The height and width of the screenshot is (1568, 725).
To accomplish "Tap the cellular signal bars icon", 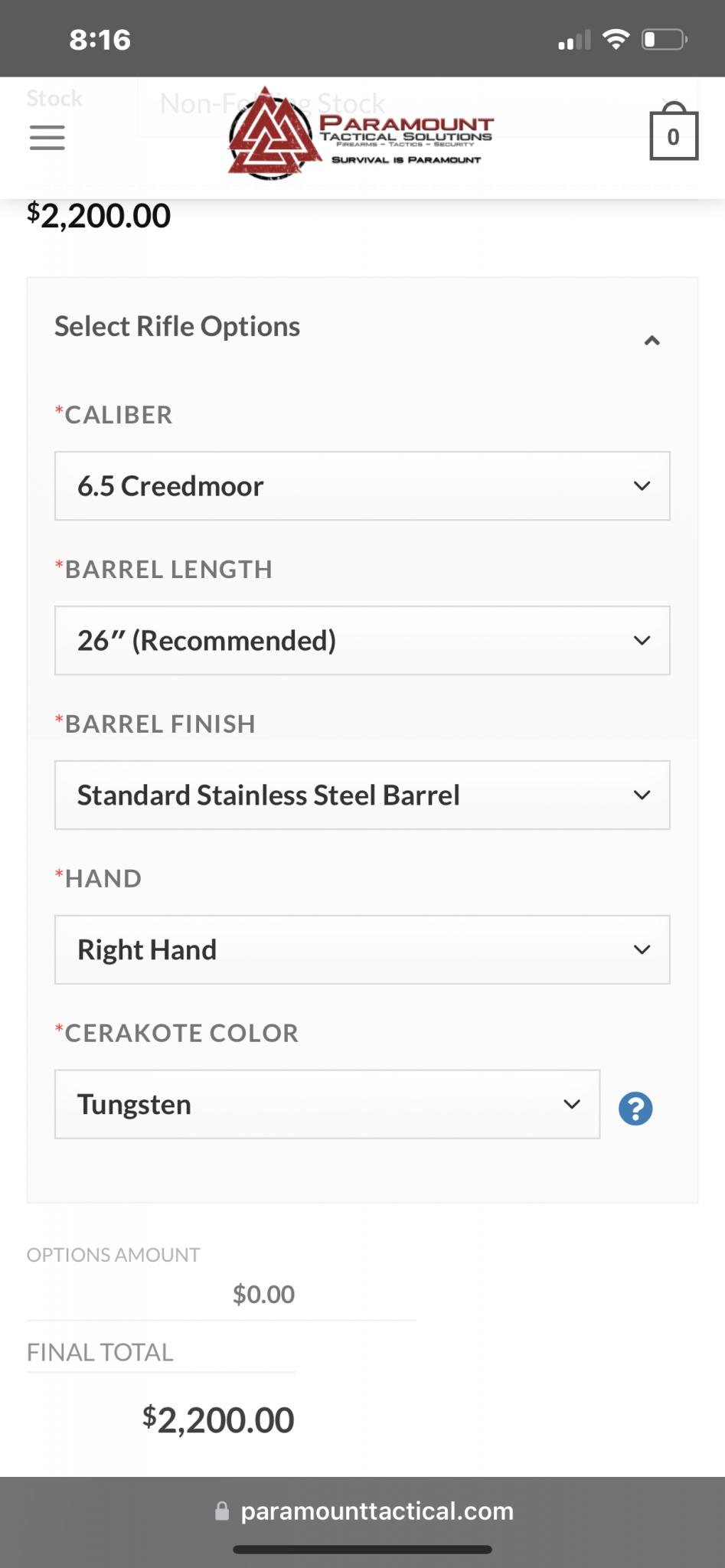I will 575,40.
